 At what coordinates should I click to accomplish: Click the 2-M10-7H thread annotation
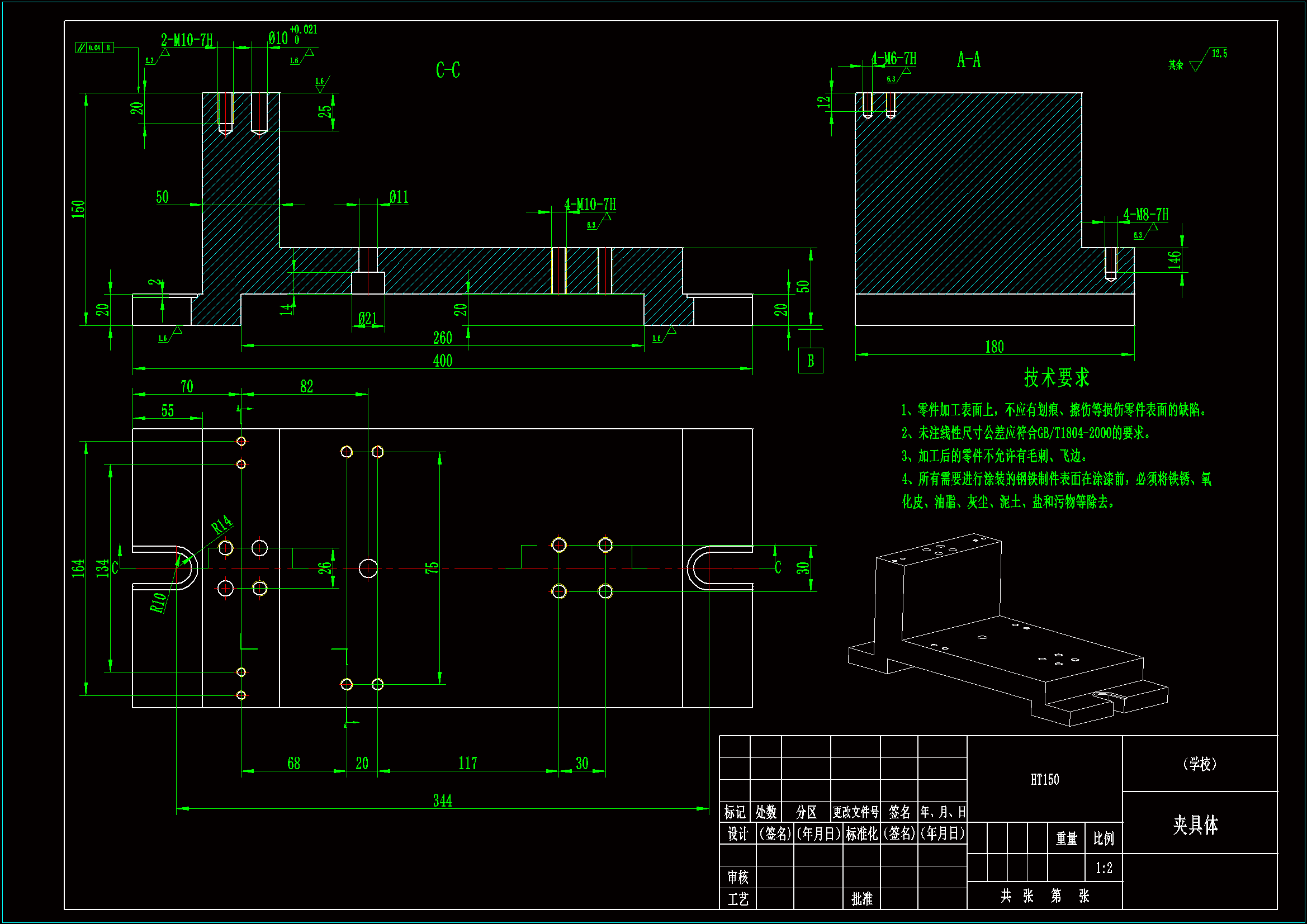pos(187,40)
